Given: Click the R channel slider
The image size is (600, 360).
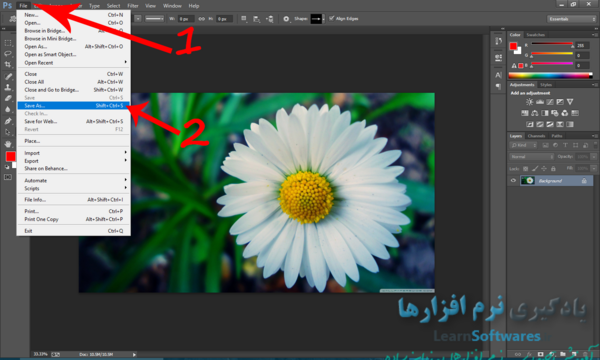Looking at the screenshot, I should [x=552, y=45].
